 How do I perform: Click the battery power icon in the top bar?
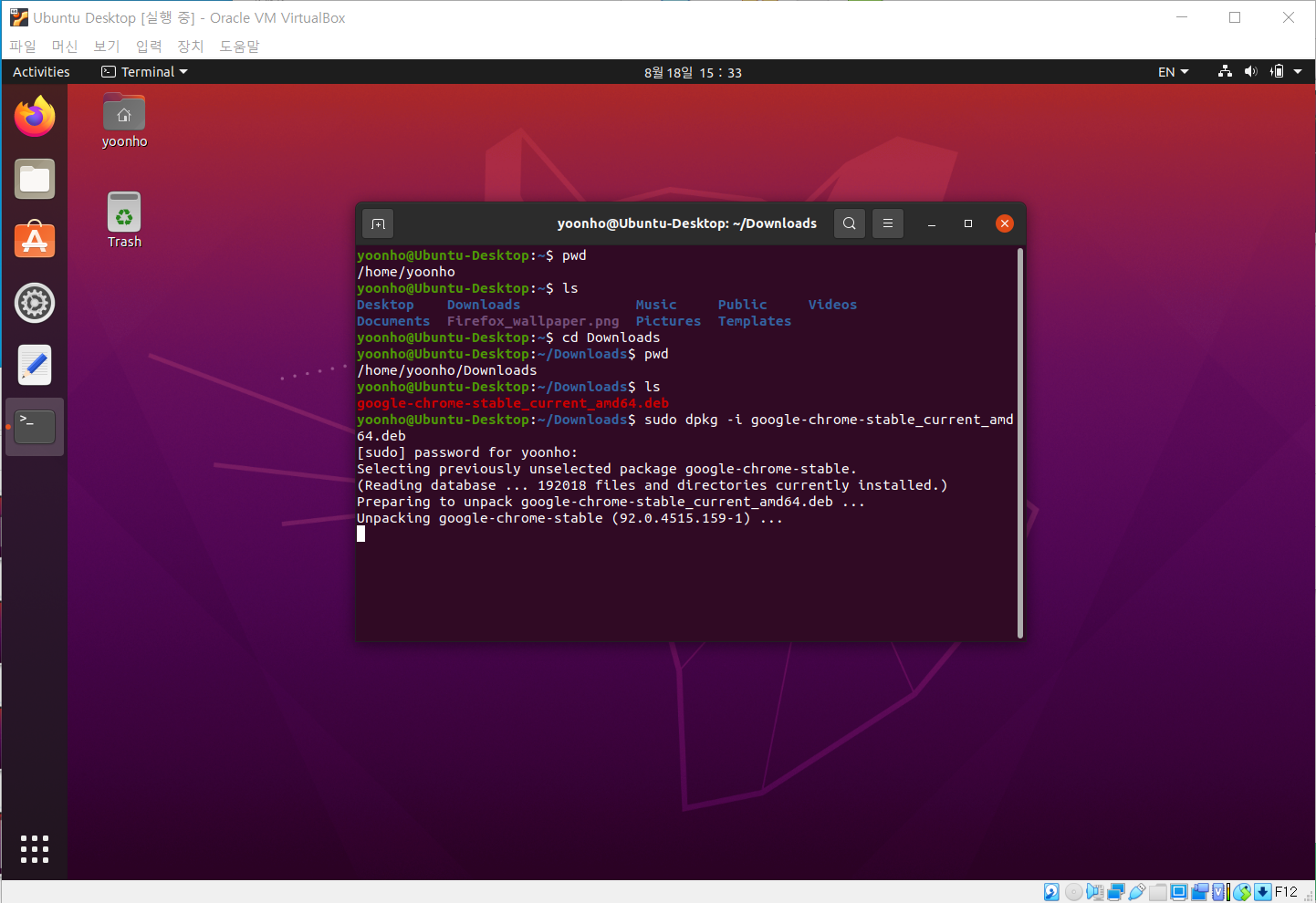point(1278,71)
